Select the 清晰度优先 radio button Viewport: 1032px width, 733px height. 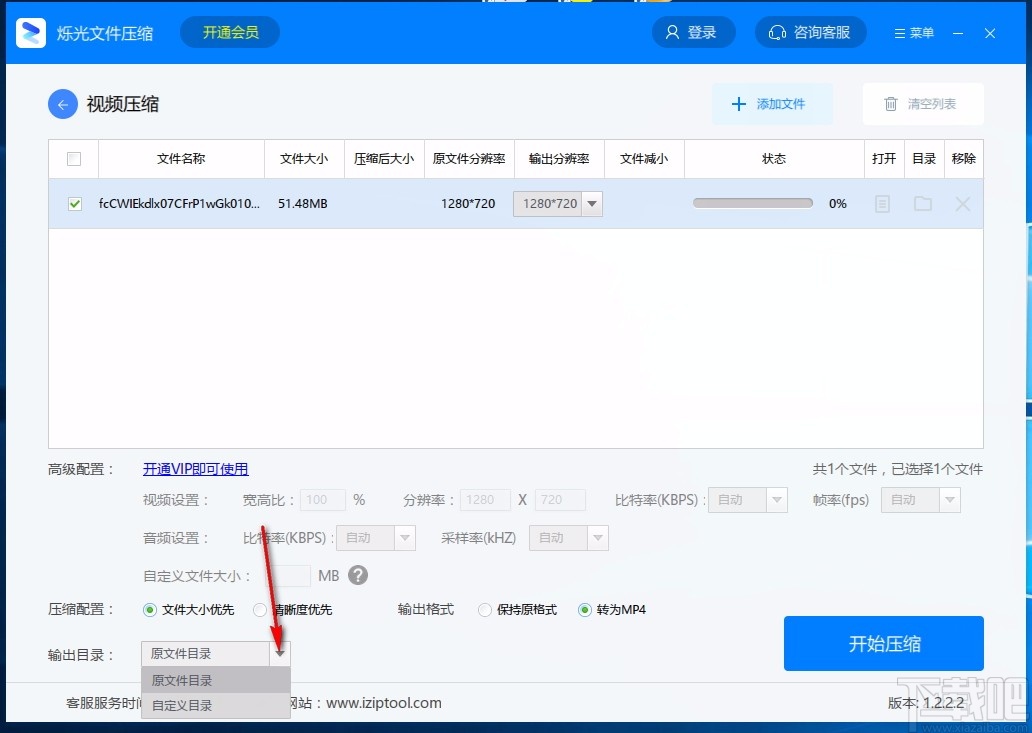[x=259, y=609]
